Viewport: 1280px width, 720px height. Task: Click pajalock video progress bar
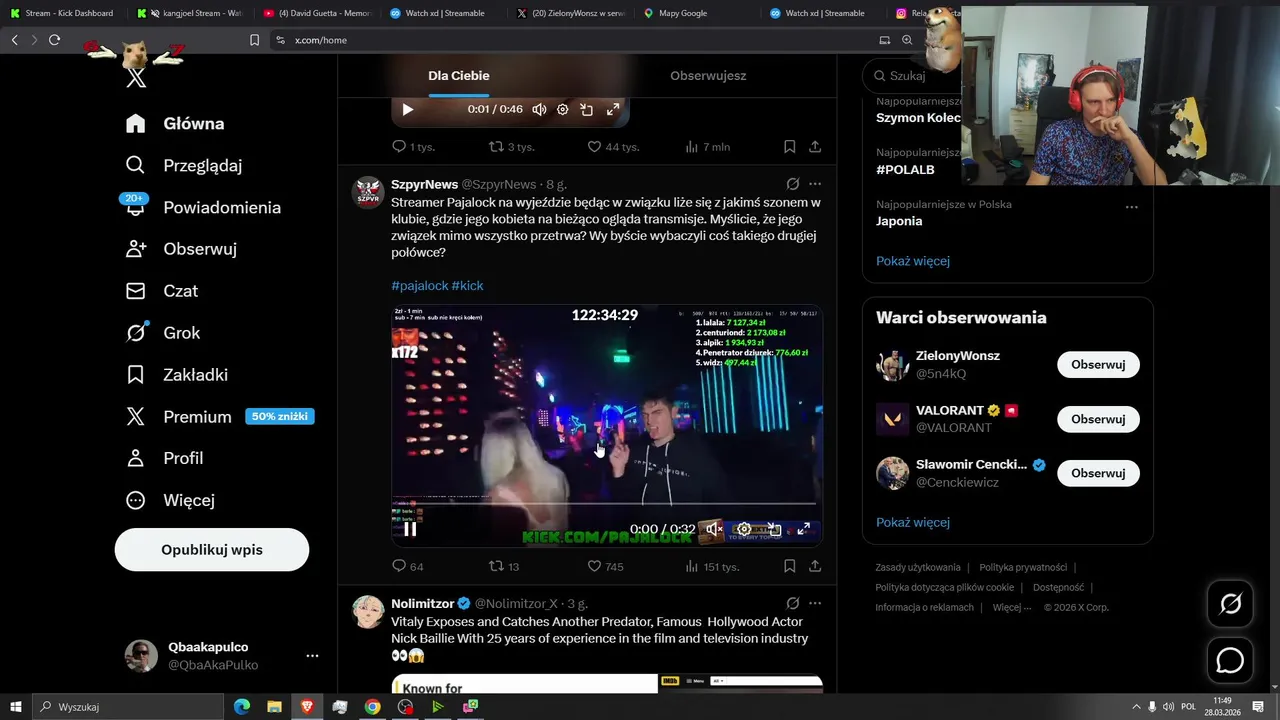[606, 504]
